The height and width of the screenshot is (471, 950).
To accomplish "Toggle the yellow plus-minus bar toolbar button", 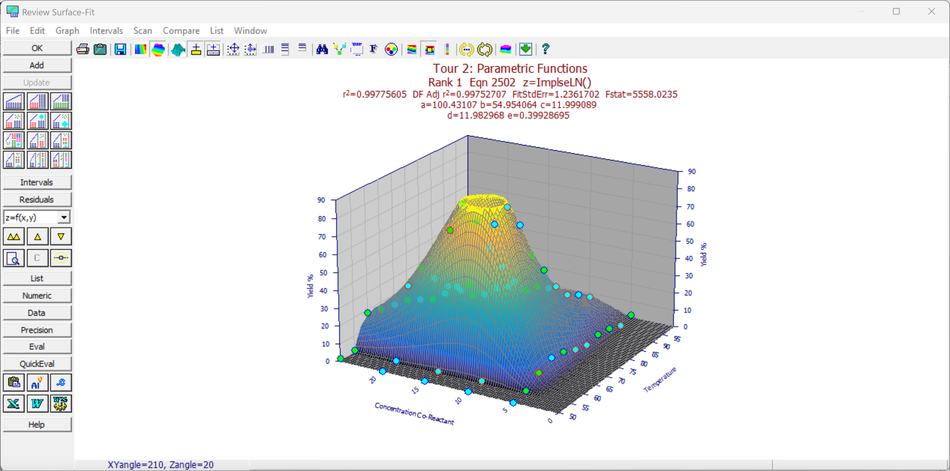I will click(x=196, y=50).
